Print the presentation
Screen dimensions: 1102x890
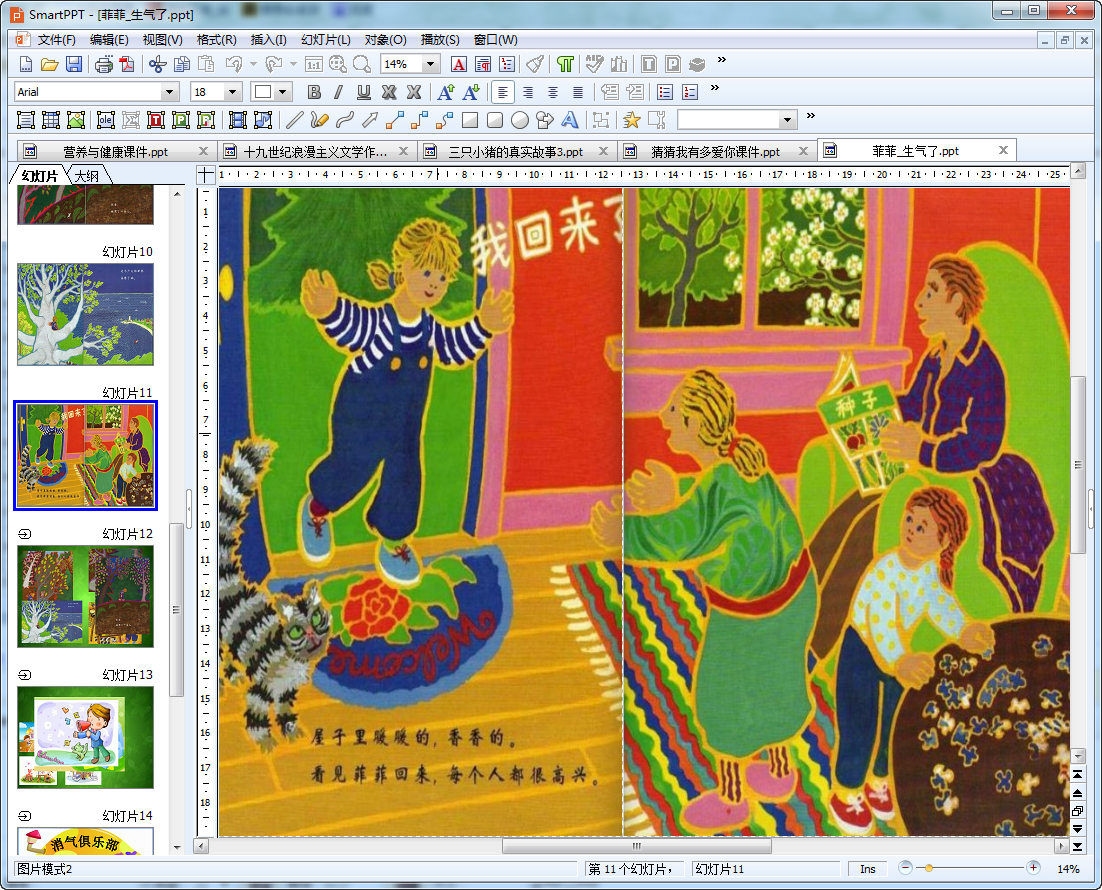tap(103, 65)
